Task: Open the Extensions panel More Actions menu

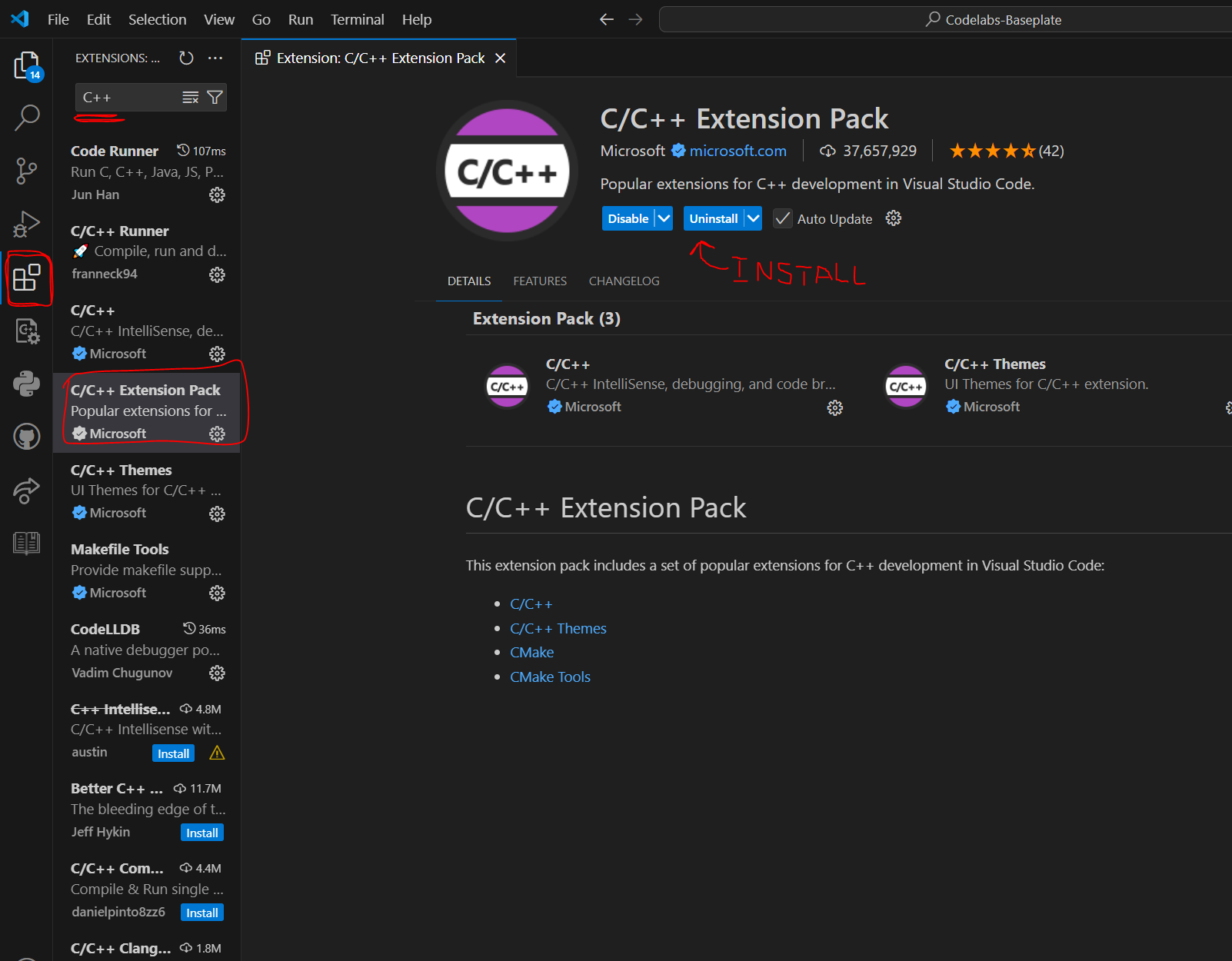Action: coord(215,57)
